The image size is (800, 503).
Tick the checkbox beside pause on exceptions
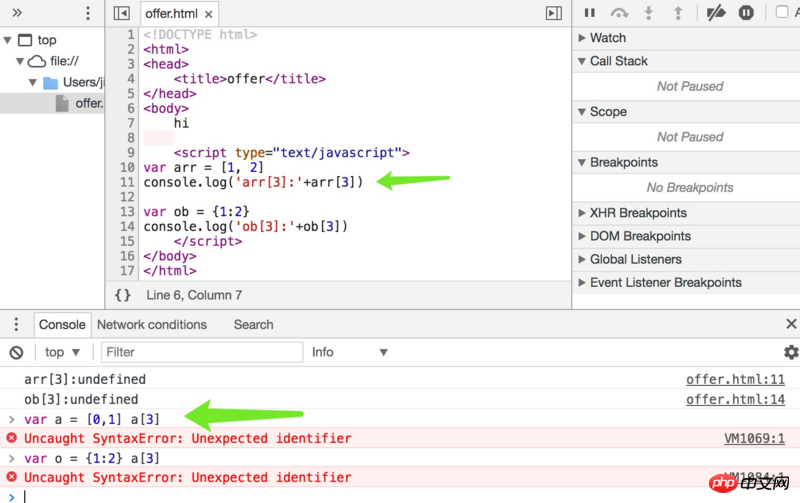click(782, 12)
